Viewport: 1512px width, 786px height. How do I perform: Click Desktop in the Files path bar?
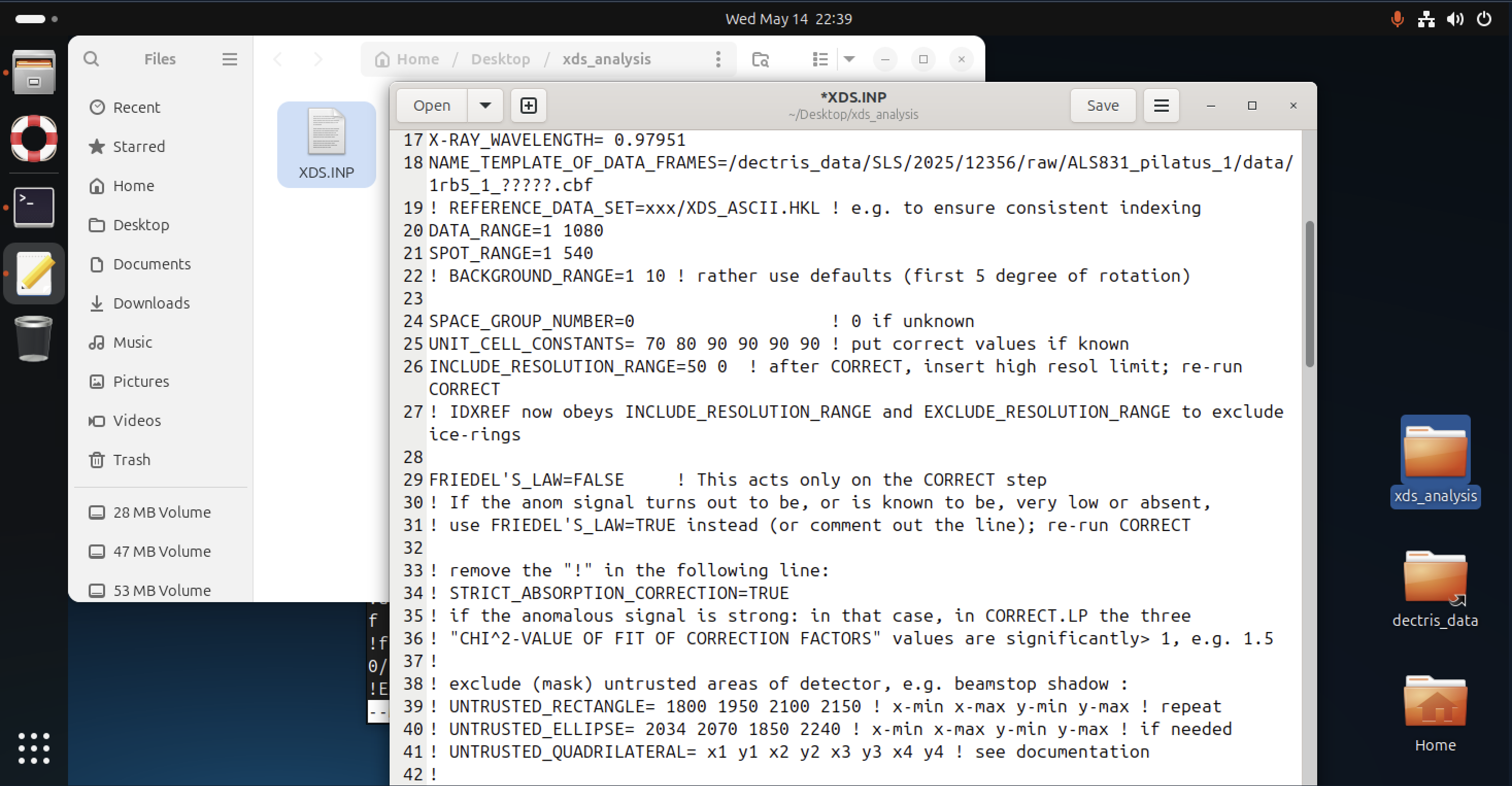500,59
